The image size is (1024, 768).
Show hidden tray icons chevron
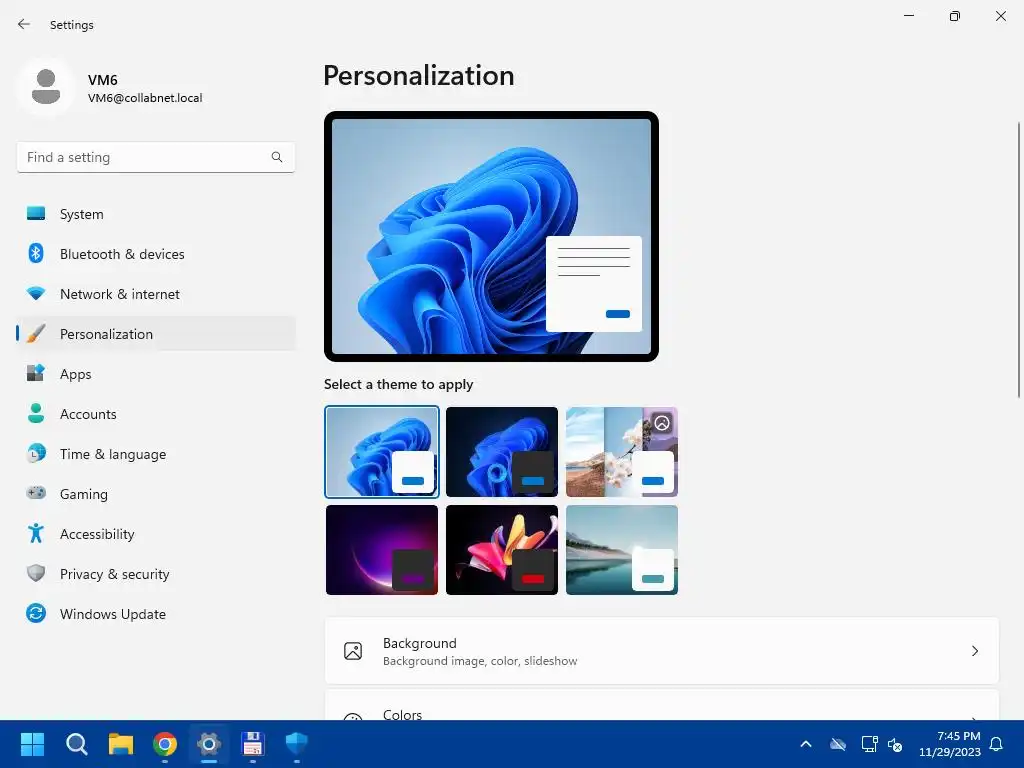pyautogui.click(x=806, y=744)
